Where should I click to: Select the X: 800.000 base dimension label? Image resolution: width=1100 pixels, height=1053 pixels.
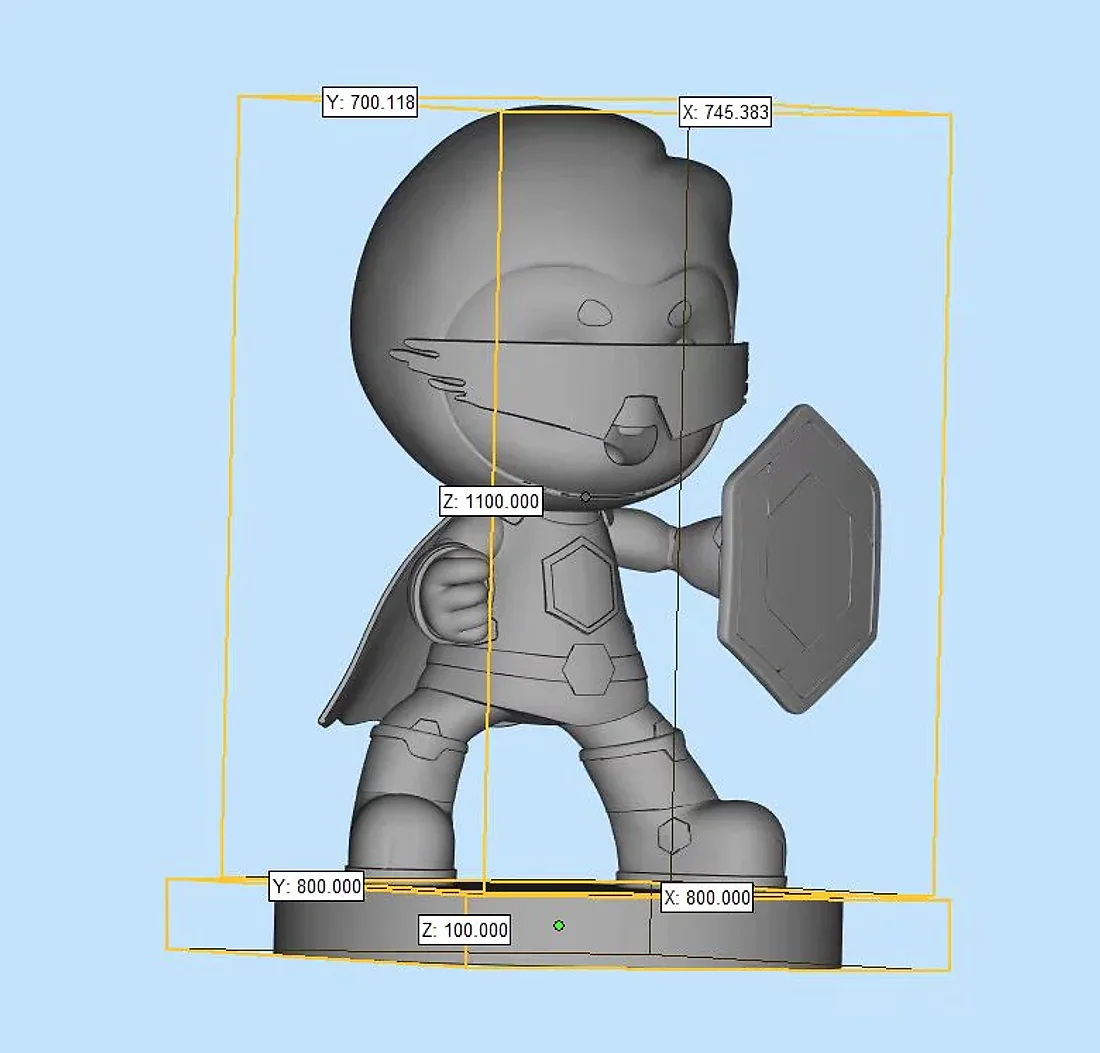pos(707,897)
